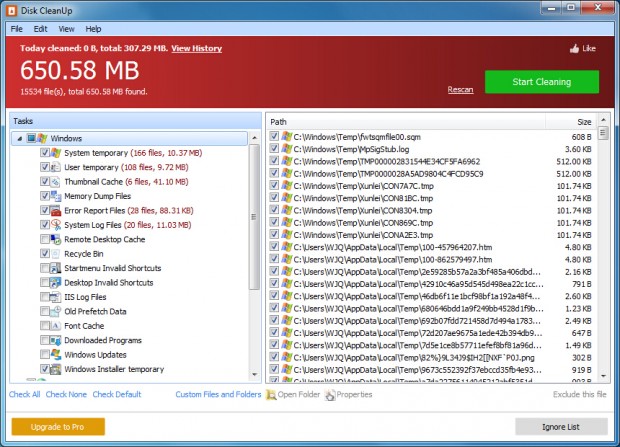
Task: Uncheck 100-457964207.htm file checkbox
Action: (274, 247)
